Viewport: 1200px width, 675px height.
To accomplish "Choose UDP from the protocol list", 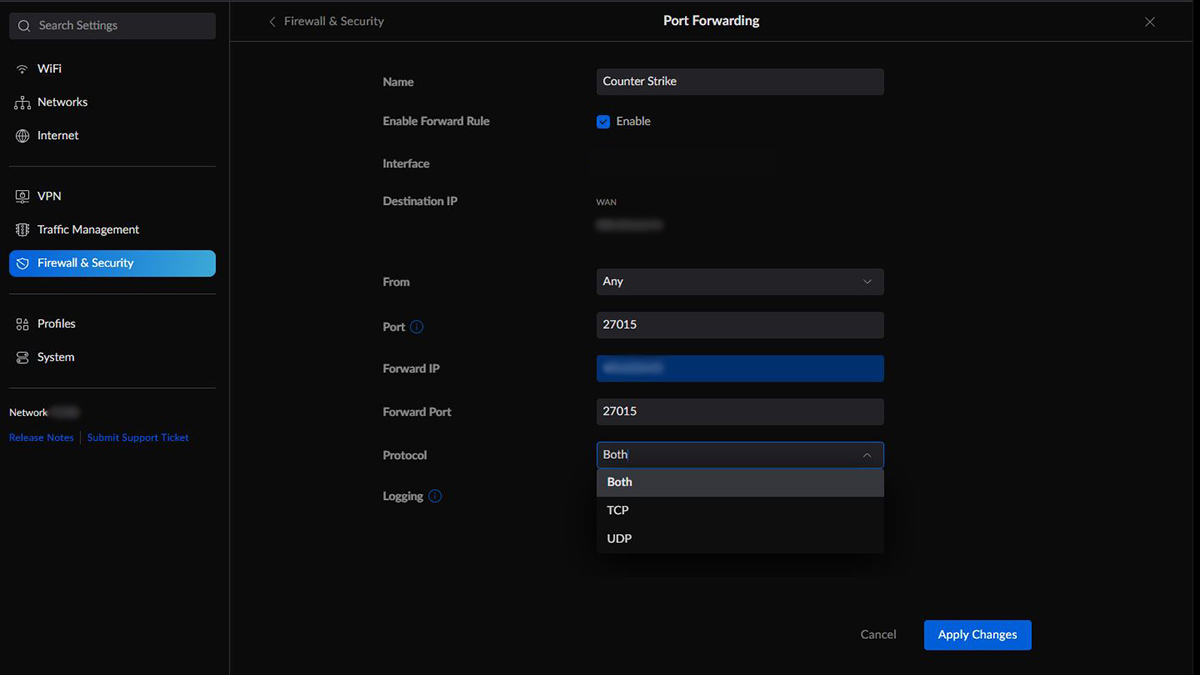I will click(x=740, y=538).
